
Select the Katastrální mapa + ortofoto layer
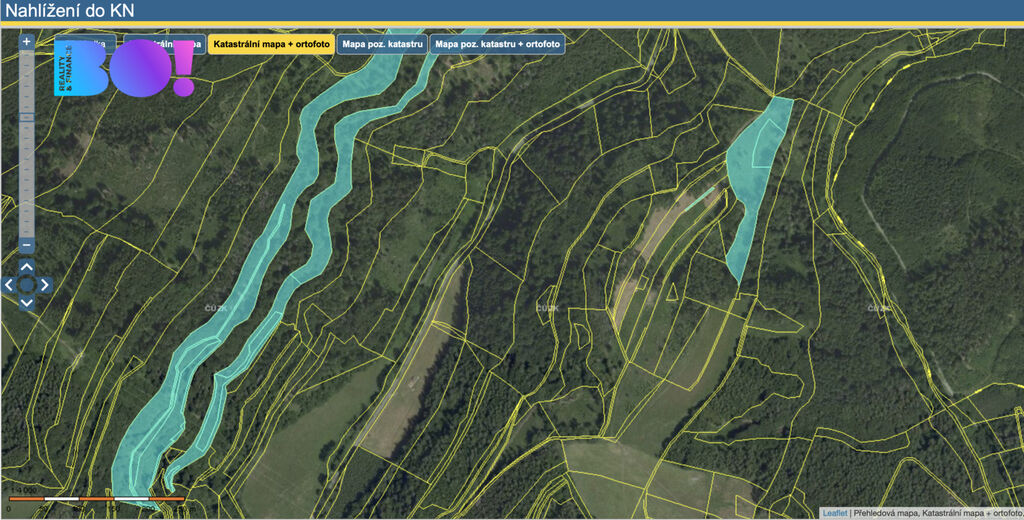pos(272,45)
